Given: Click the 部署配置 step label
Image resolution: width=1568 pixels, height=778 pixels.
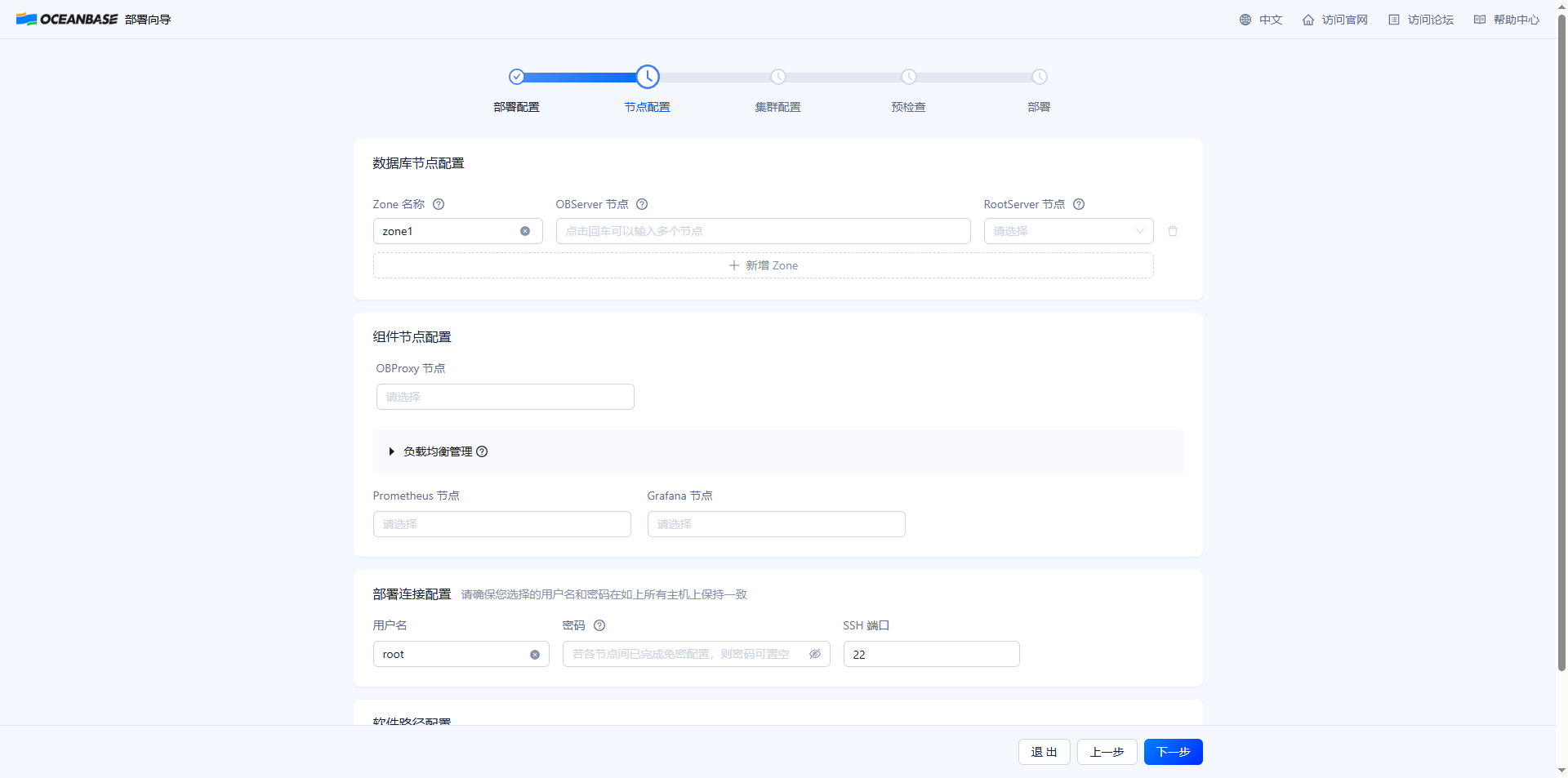Looking at the screenshot, I should [517, 107].
